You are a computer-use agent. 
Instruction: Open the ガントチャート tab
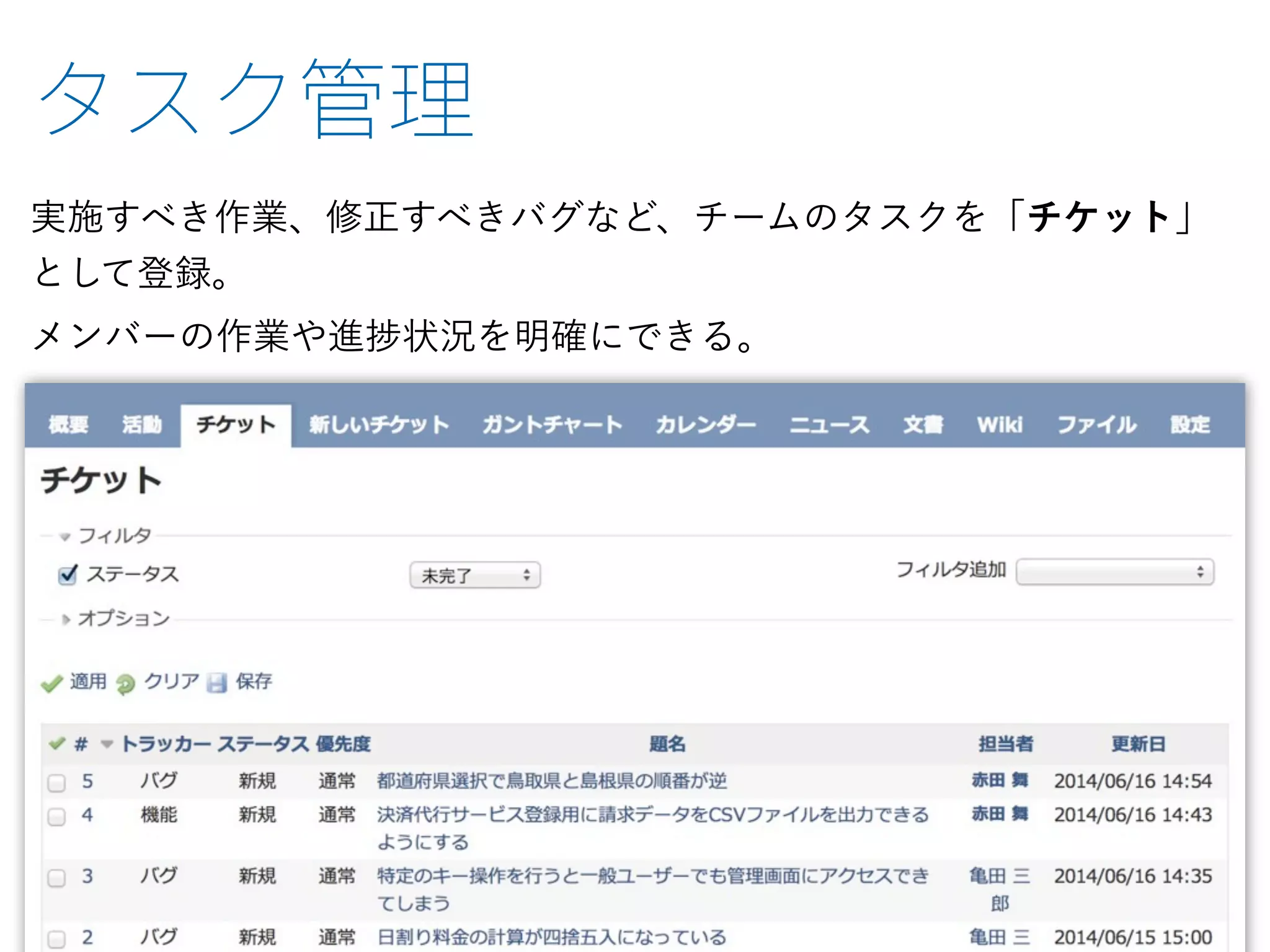[553, 425]
